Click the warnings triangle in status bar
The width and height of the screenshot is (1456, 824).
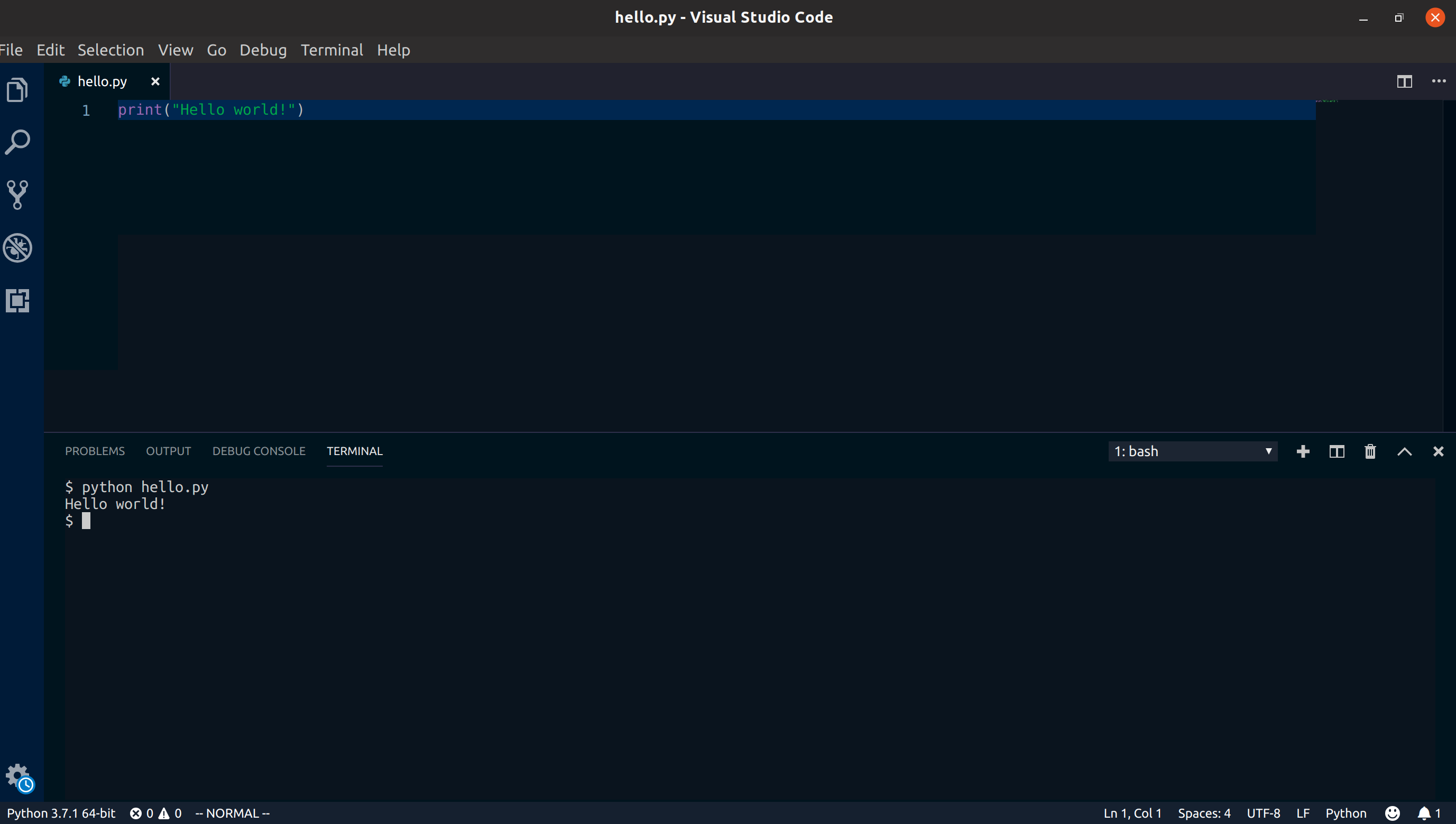[x=164, y=813]
